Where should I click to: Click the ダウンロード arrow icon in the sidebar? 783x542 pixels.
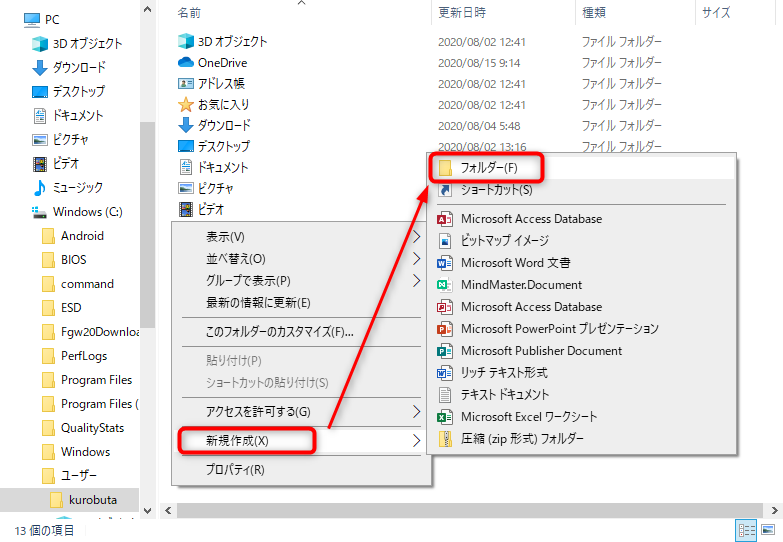coord(40,67)
